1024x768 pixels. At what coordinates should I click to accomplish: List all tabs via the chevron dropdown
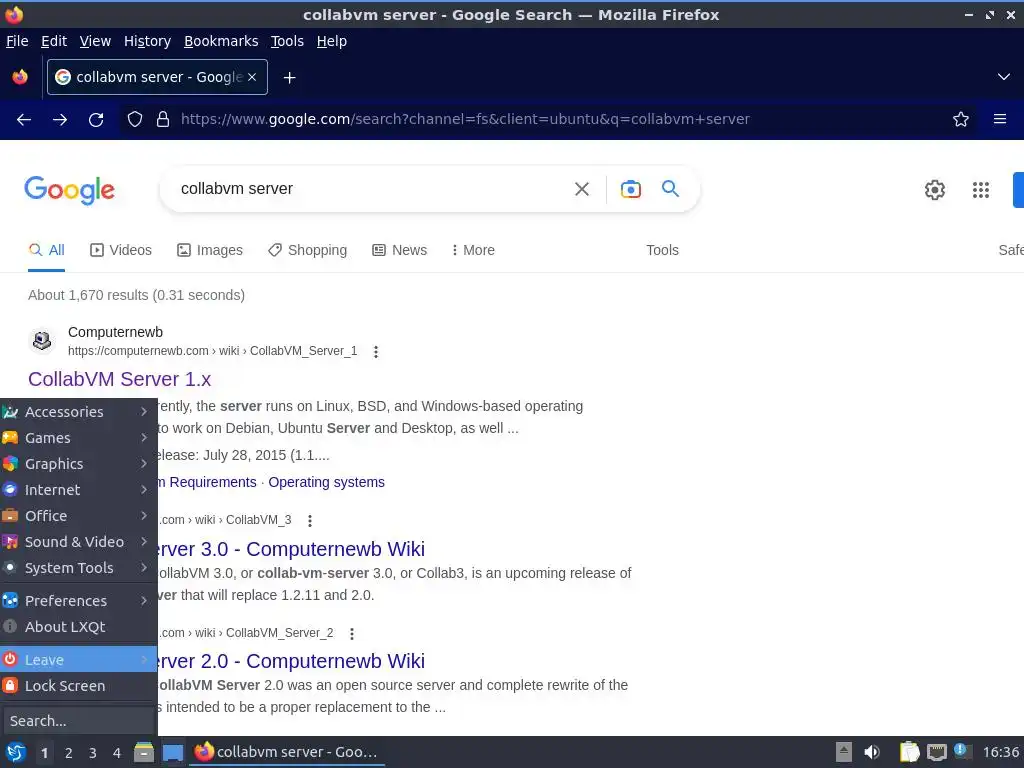[1004, 77]
